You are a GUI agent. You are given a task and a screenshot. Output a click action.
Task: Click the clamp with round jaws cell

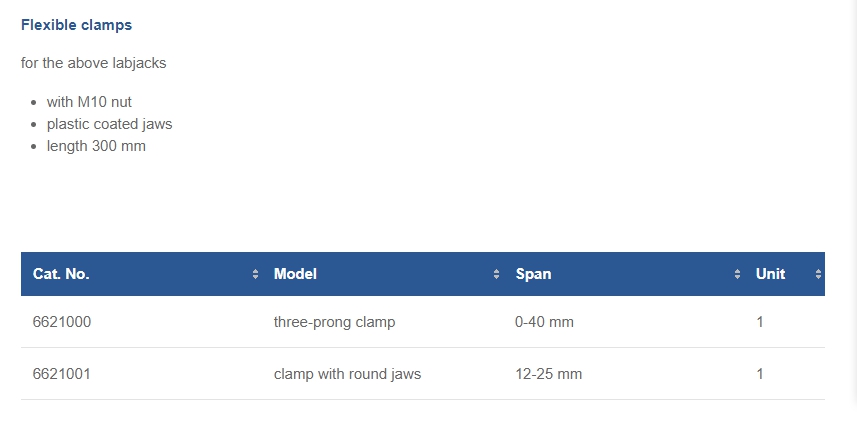coord(348,374)
